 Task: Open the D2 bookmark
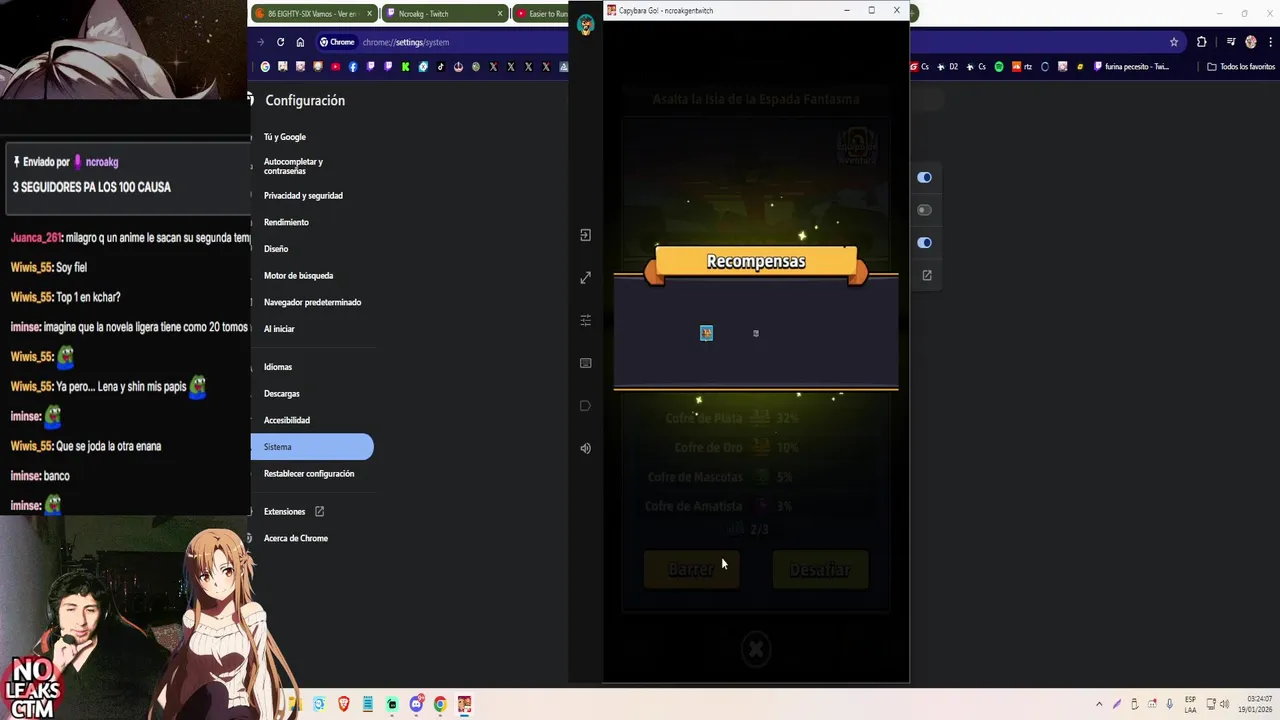pos(947,67)
